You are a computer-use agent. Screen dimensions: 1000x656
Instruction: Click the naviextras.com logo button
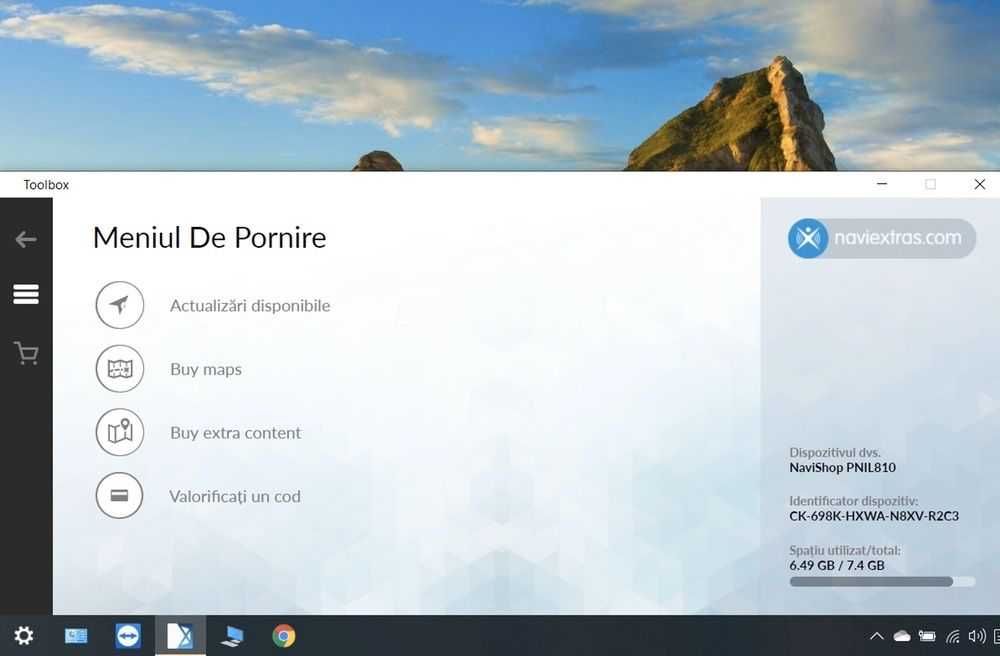pyautogui.click(x=881, y=238)
